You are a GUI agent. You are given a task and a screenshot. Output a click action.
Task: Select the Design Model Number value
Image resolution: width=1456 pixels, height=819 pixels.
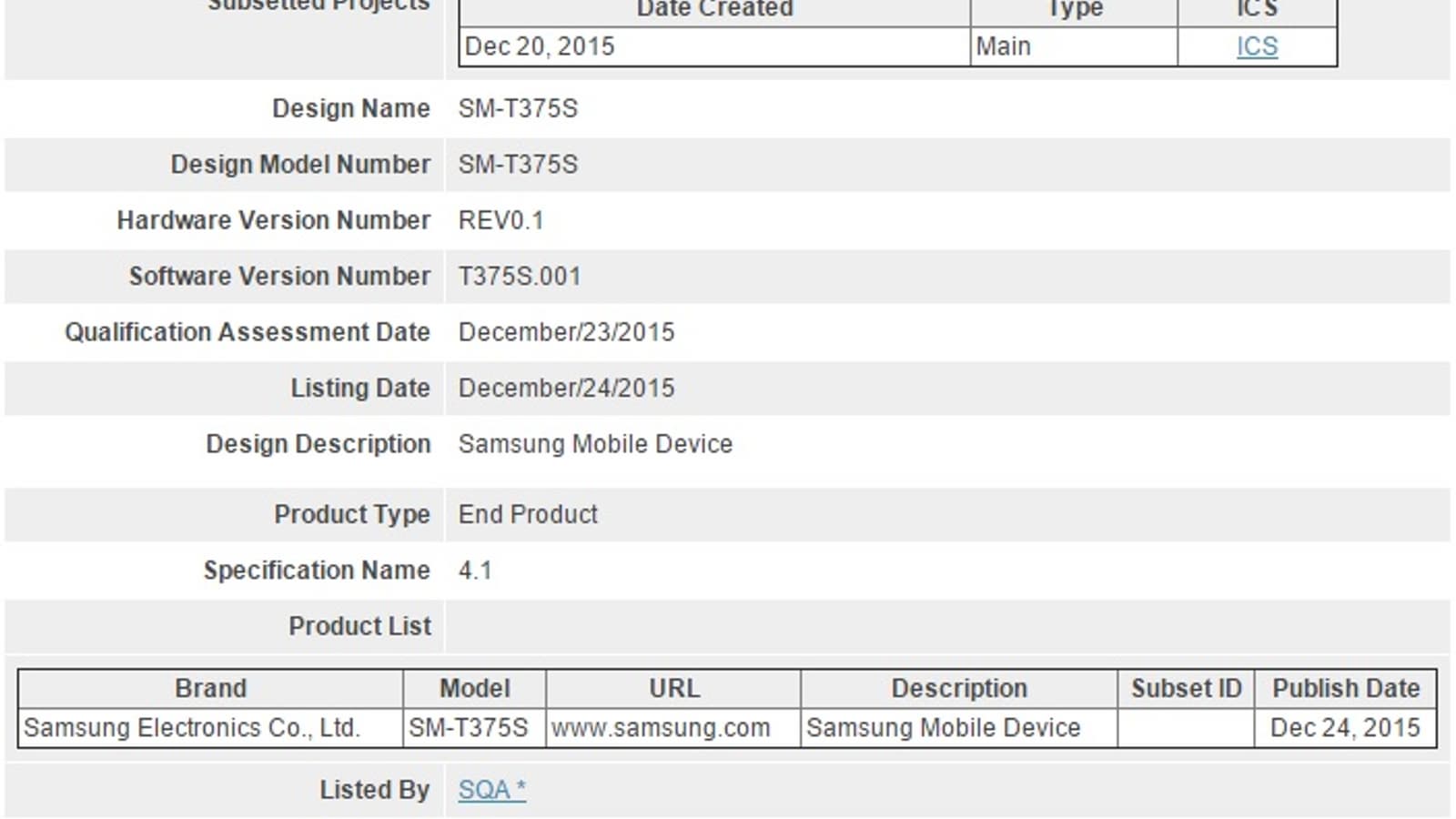518,165
